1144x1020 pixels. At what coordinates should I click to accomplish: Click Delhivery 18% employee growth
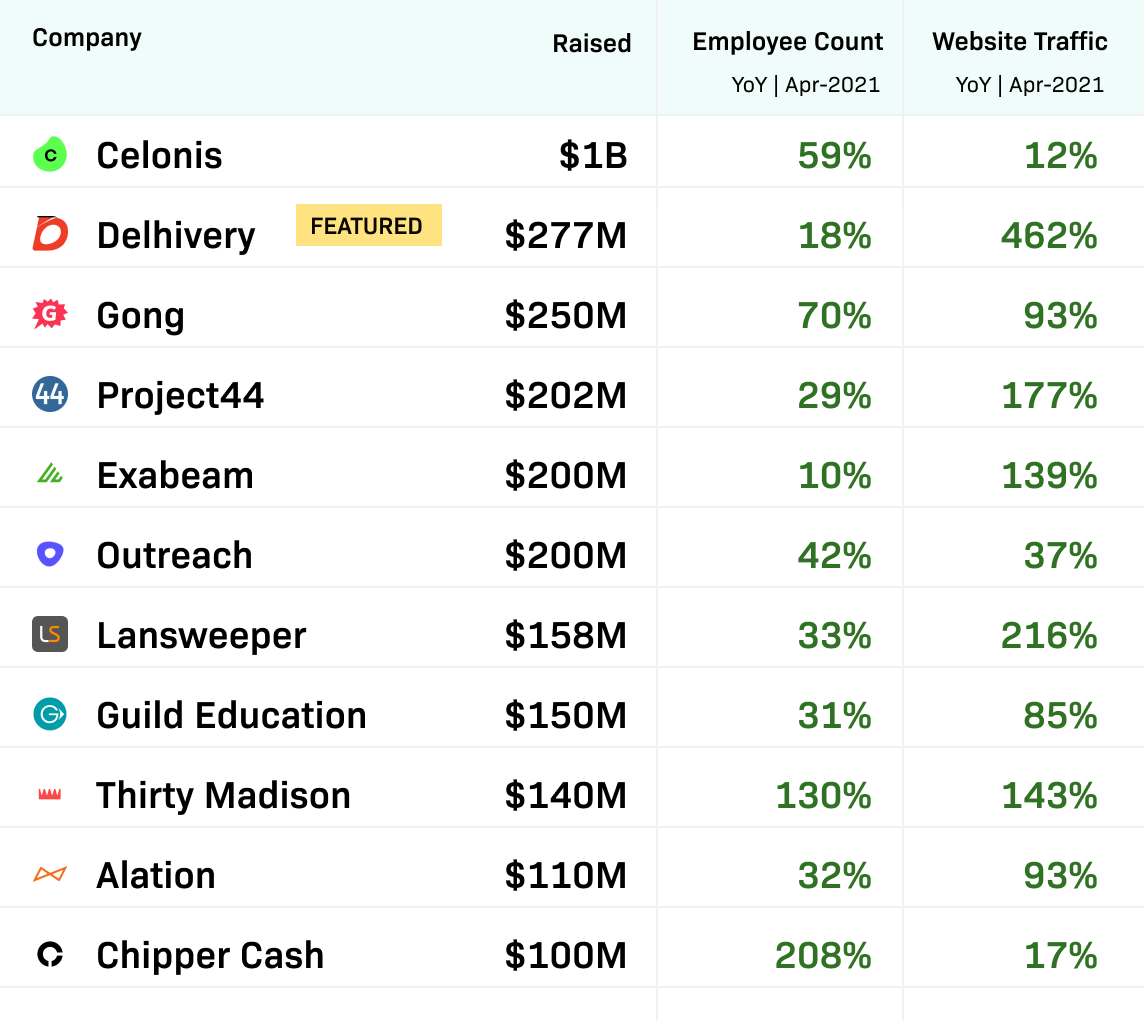835,236
